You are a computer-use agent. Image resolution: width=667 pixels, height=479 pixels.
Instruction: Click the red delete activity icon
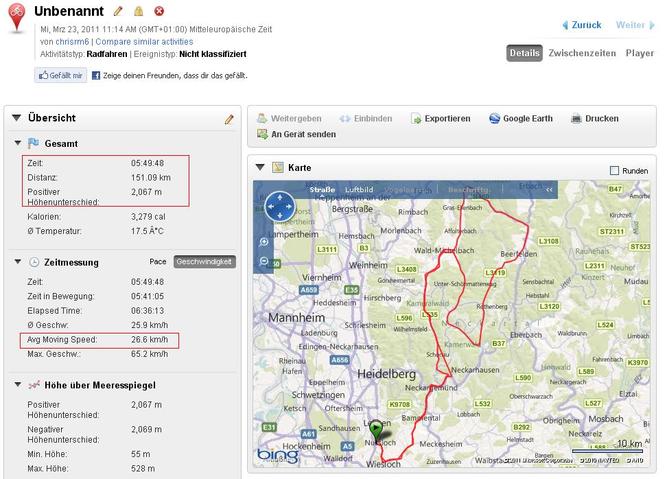point(159,11)
